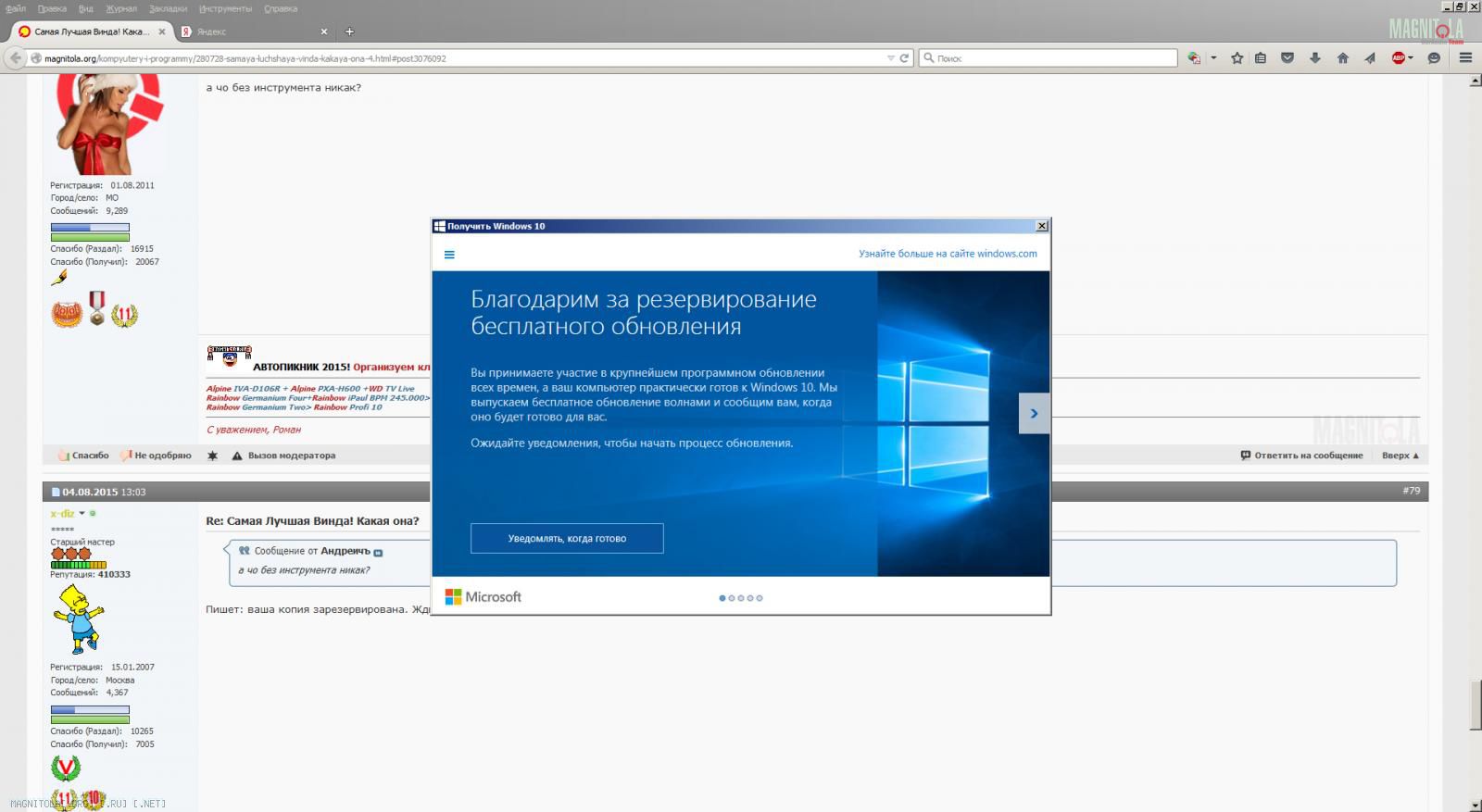Close the Получить Windows 10 dialog

point(1041,226)
